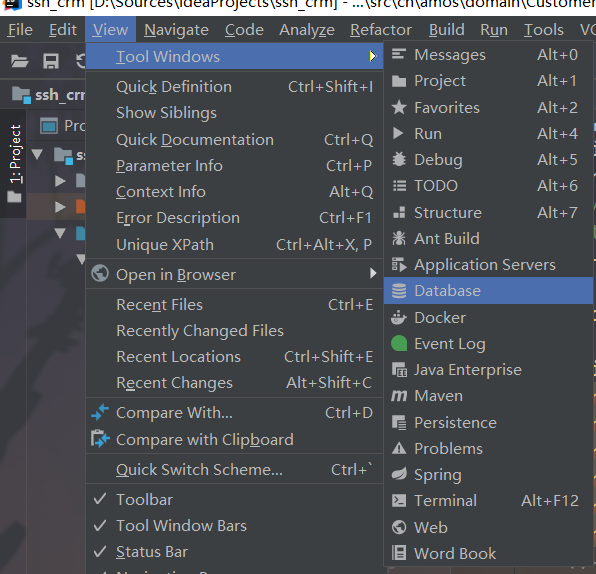Click the Open in Browser globe icon
This screenshot has width=596, height=574.
pos(100,273)
